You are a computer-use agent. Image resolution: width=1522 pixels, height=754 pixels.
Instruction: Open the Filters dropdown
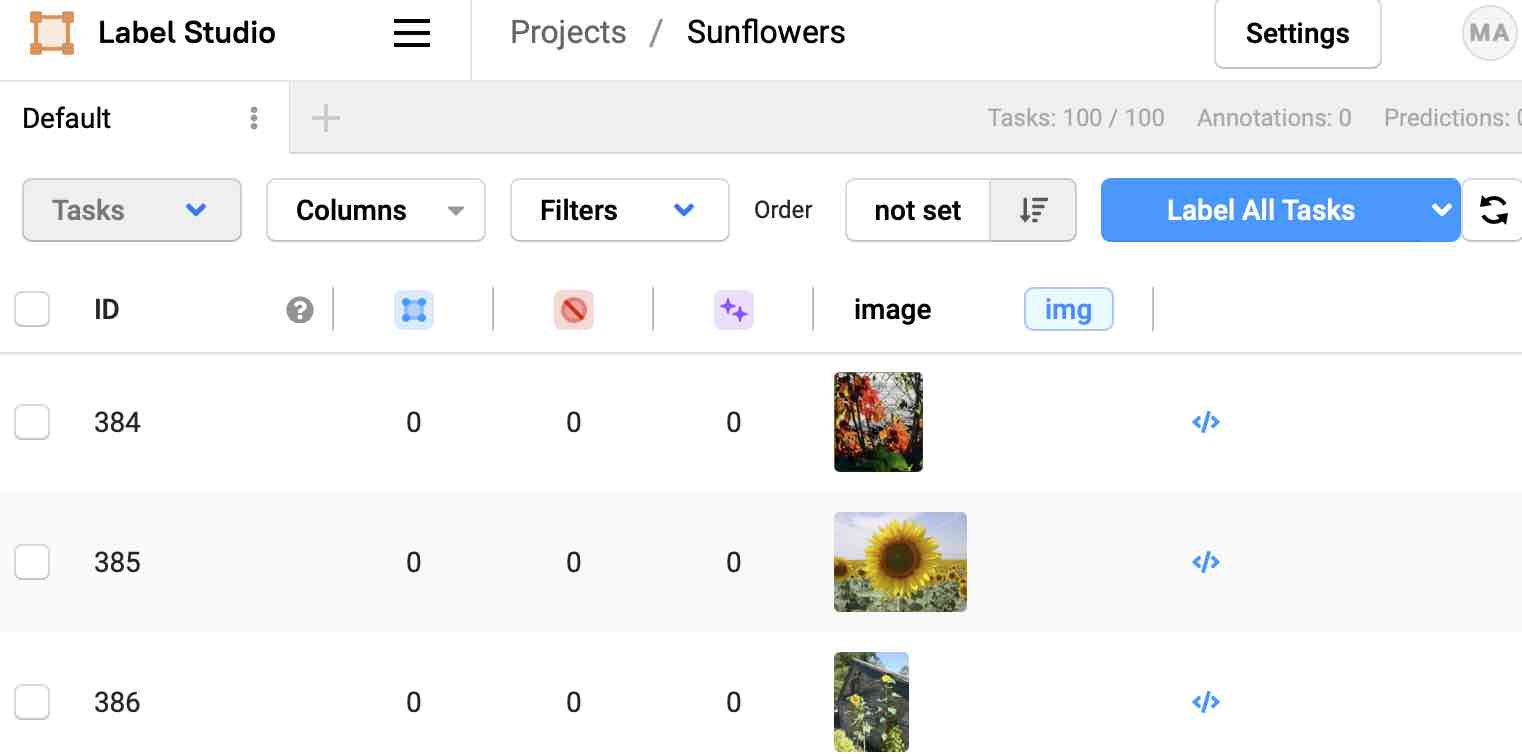point(620,210)
